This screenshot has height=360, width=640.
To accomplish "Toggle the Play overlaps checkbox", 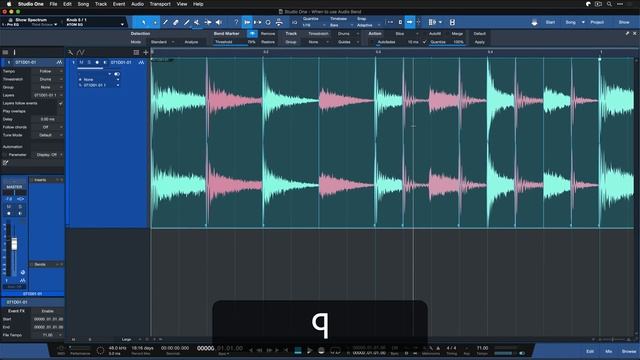I will (x=61, y=111).
